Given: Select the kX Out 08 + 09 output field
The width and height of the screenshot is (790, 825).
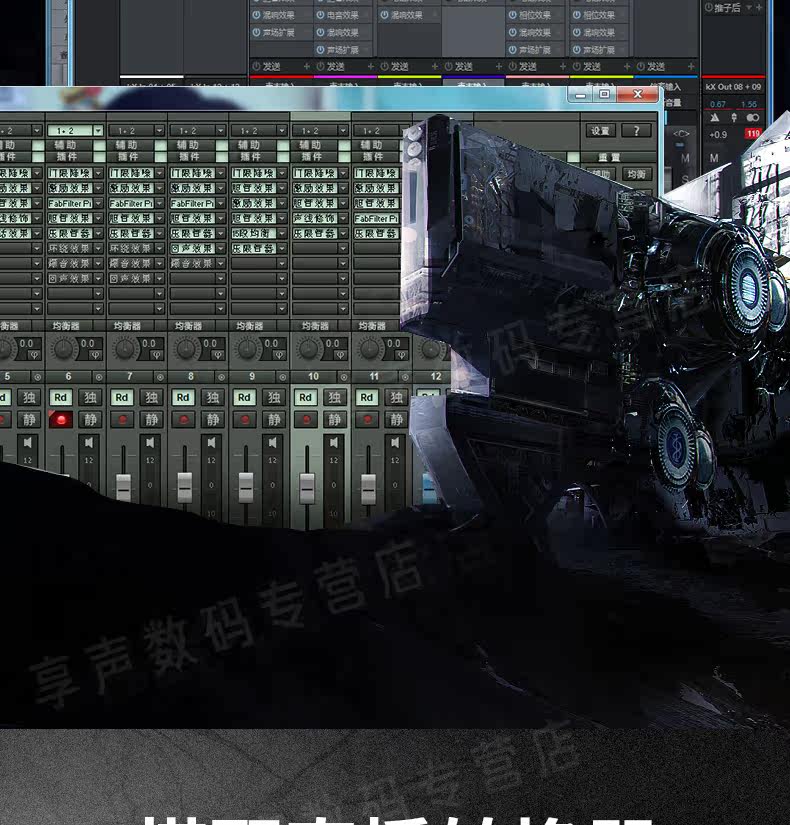Looking at the screenshot, I should pos(733,87).
